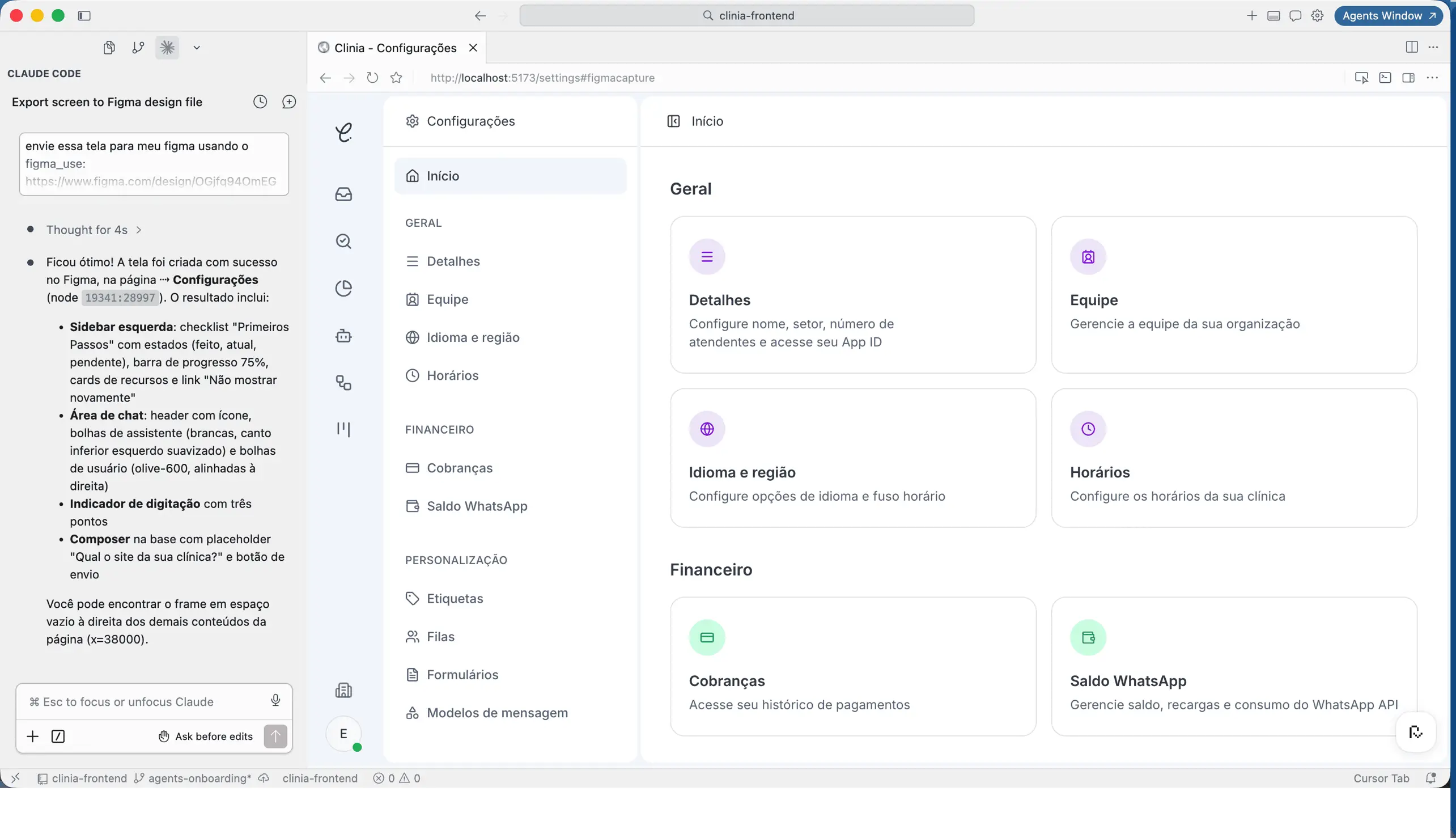This screenshot has height=838, width=1456.
Task: Toggle the primary sidebar visibility
Action: tap(84, 15)
